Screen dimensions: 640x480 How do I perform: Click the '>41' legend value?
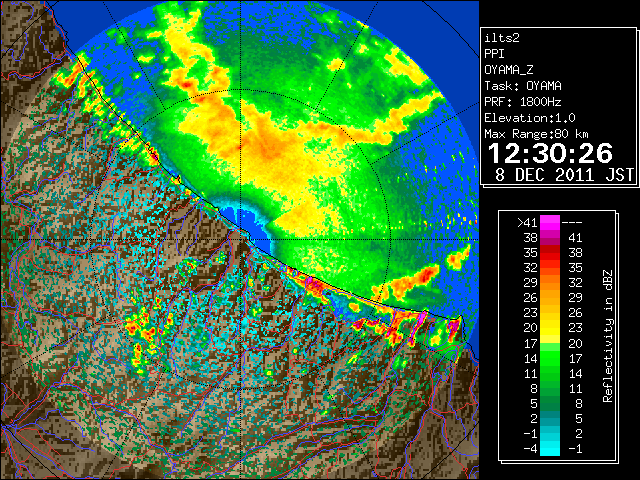click(527, 222)
